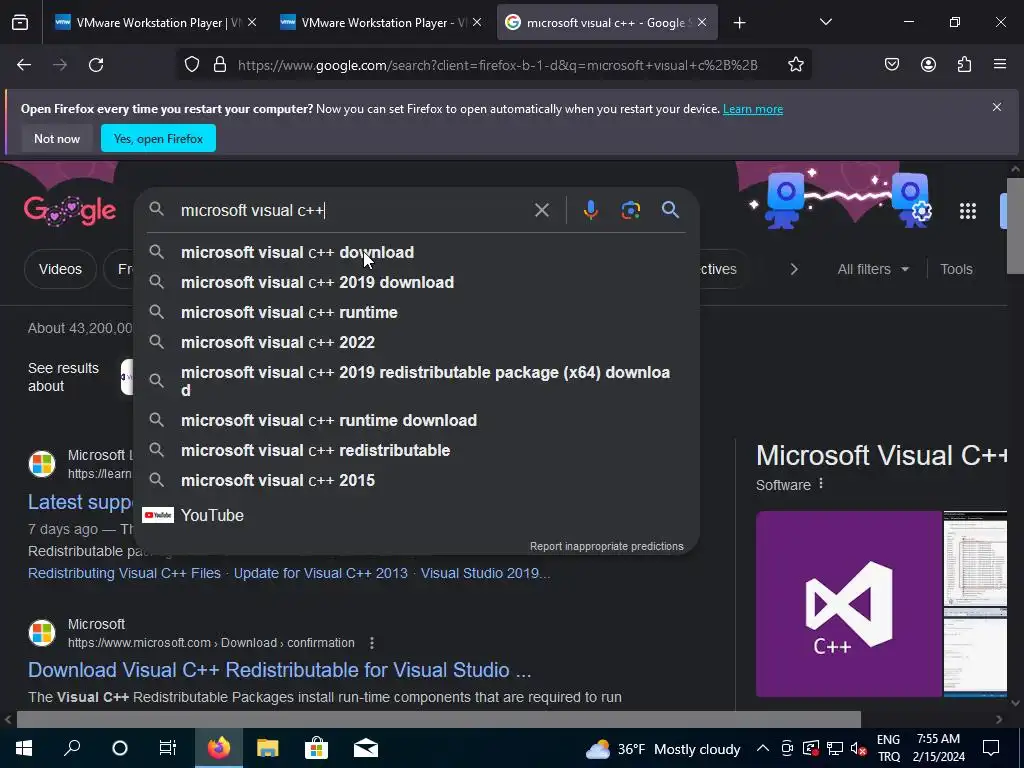Screen dimensions: 1024x768
Task: Open the Firefox account icon
Action: click(x=928, y=65)
